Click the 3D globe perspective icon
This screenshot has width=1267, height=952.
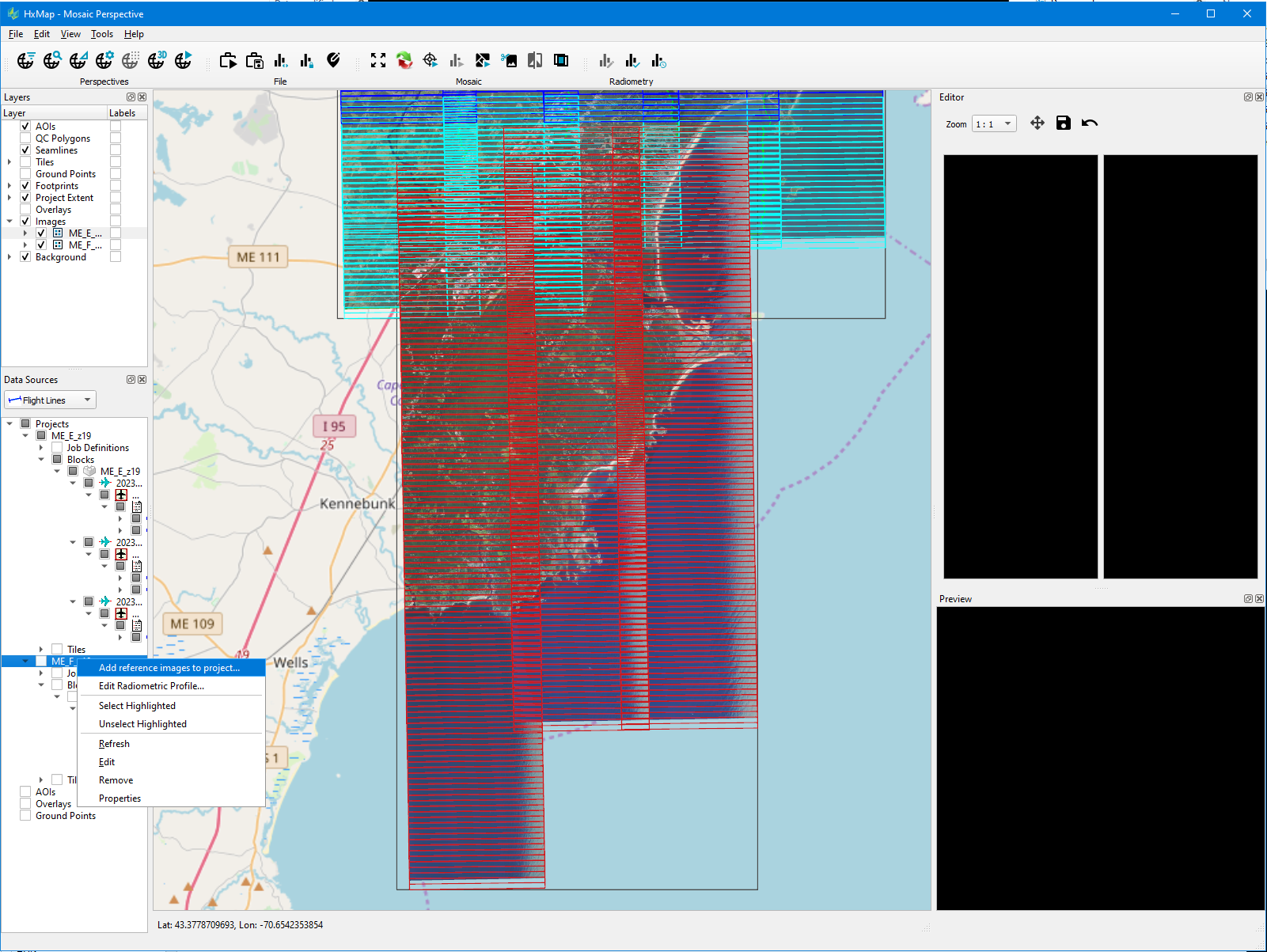pos(157,61)
